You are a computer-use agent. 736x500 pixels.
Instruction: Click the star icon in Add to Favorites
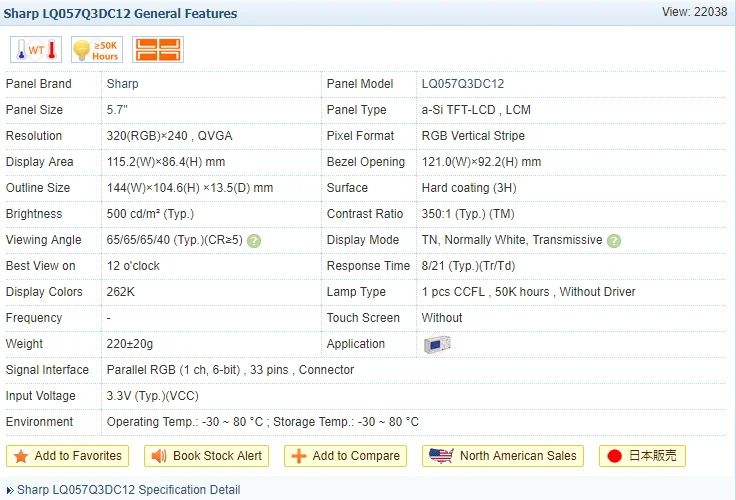click(x=21, y=456)
